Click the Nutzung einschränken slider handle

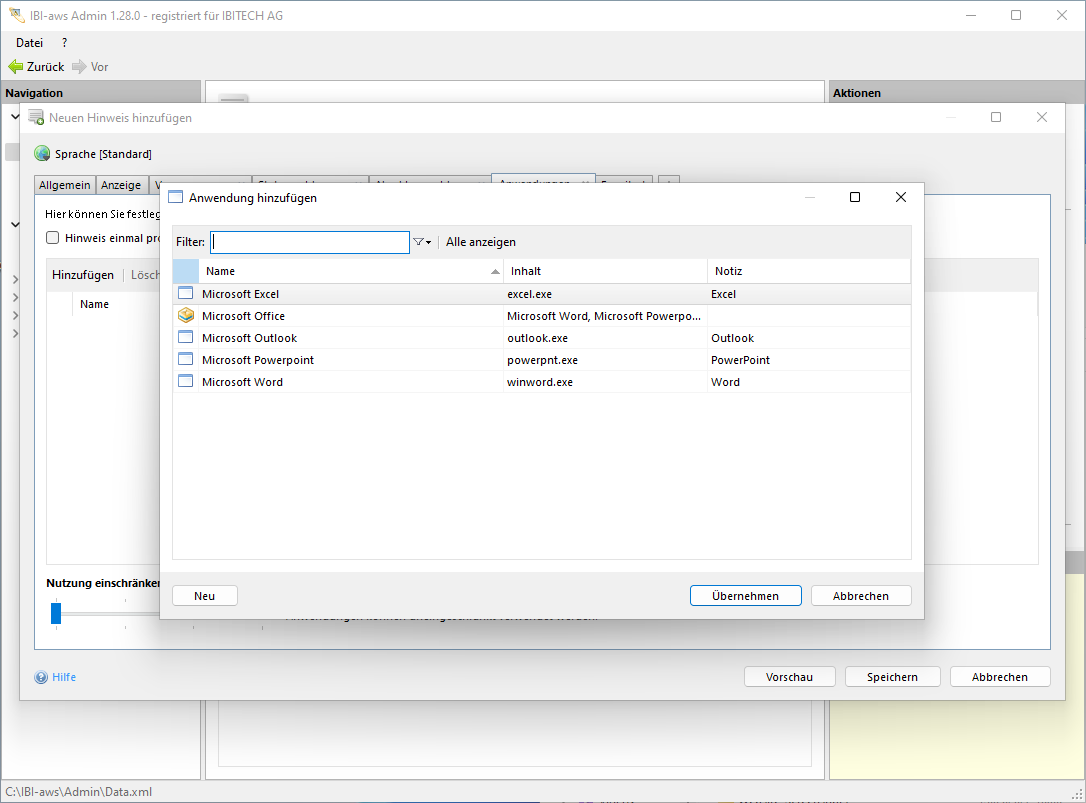pyautogui.click(x=56, y=612)
